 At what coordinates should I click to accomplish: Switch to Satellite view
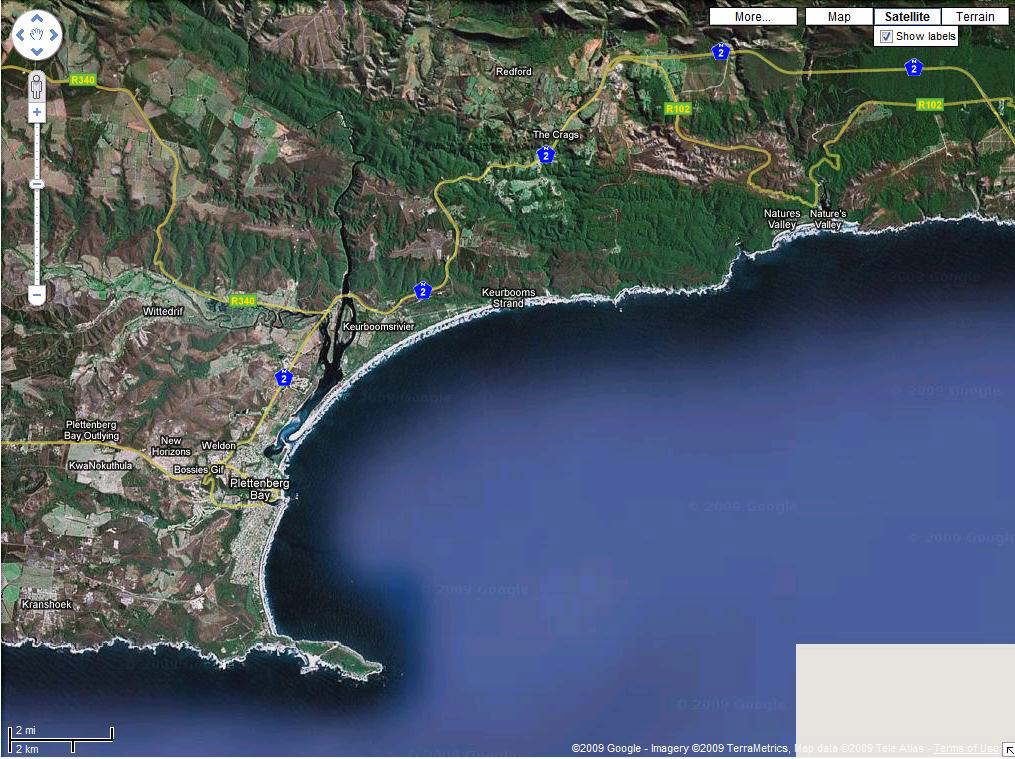907,17
